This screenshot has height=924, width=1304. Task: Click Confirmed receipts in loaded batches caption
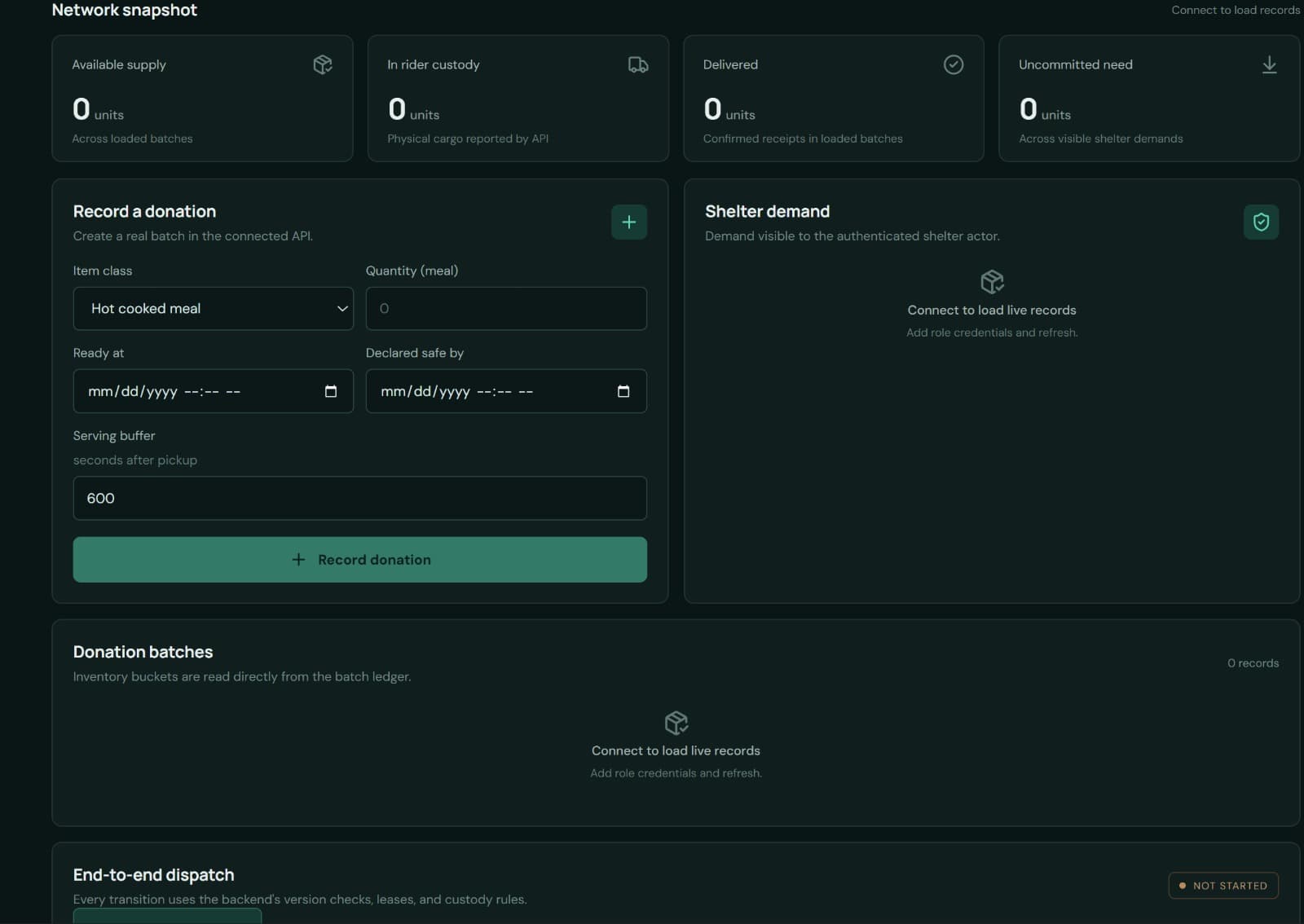click(x=803, y=139)
